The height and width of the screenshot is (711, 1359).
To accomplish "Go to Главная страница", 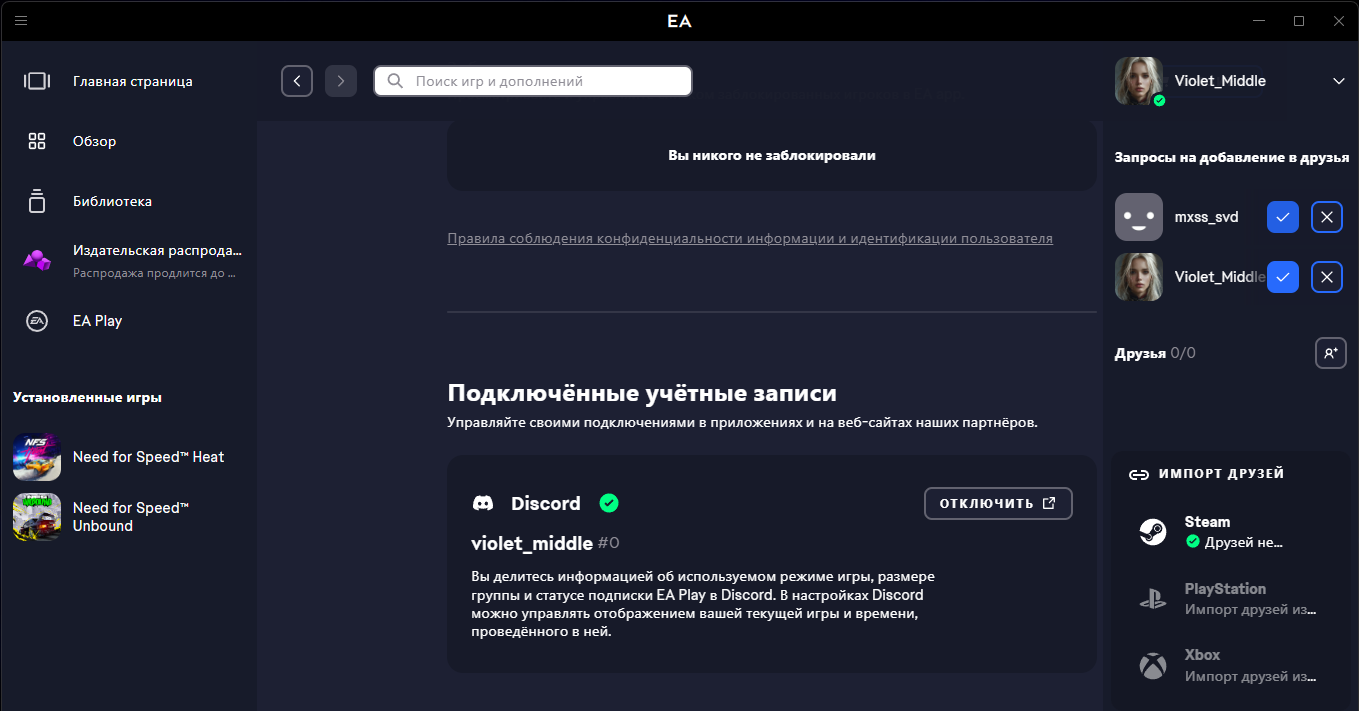I will tap(132, 81).
